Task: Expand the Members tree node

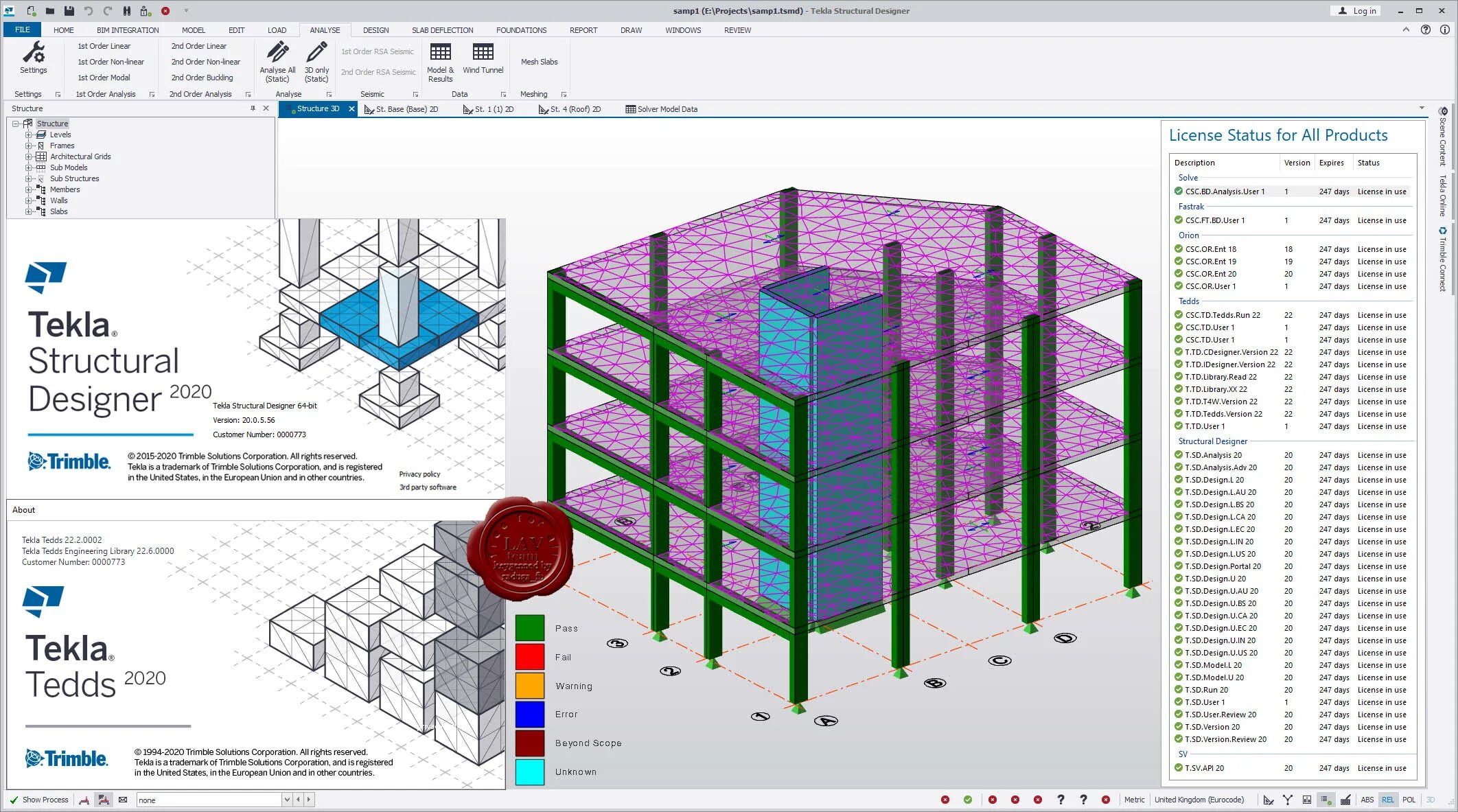Action: (x=29, y=189)
